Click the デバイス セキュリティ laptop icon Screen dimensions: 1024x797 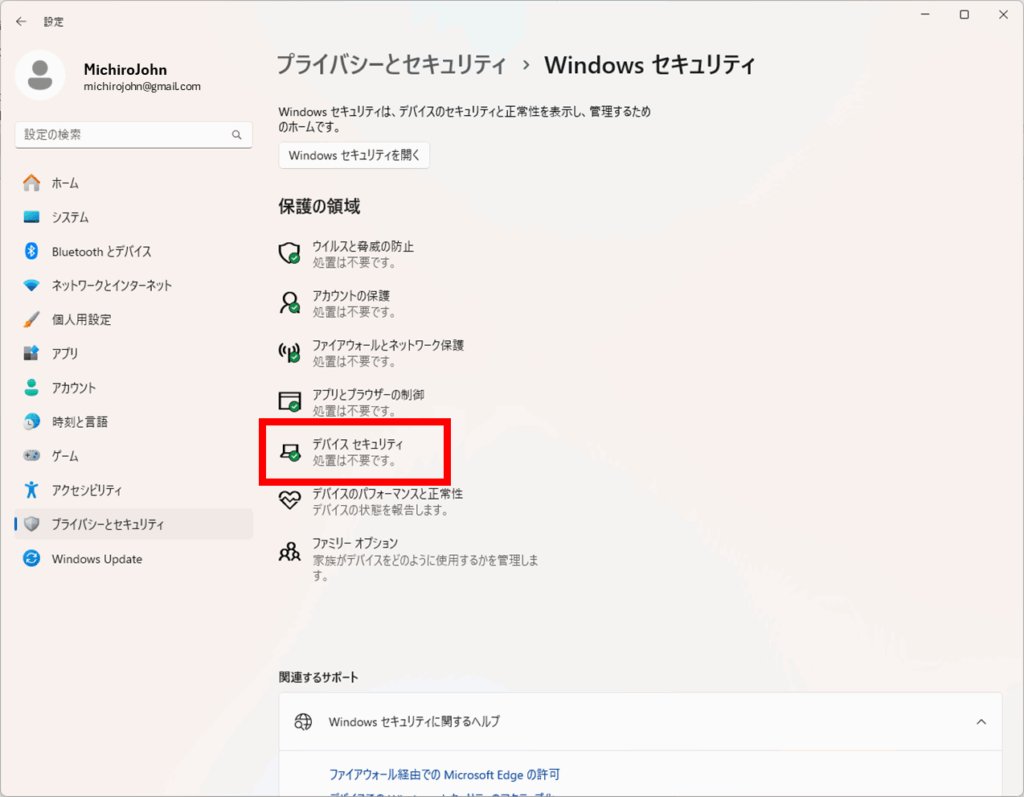click(x=289, y=451)
